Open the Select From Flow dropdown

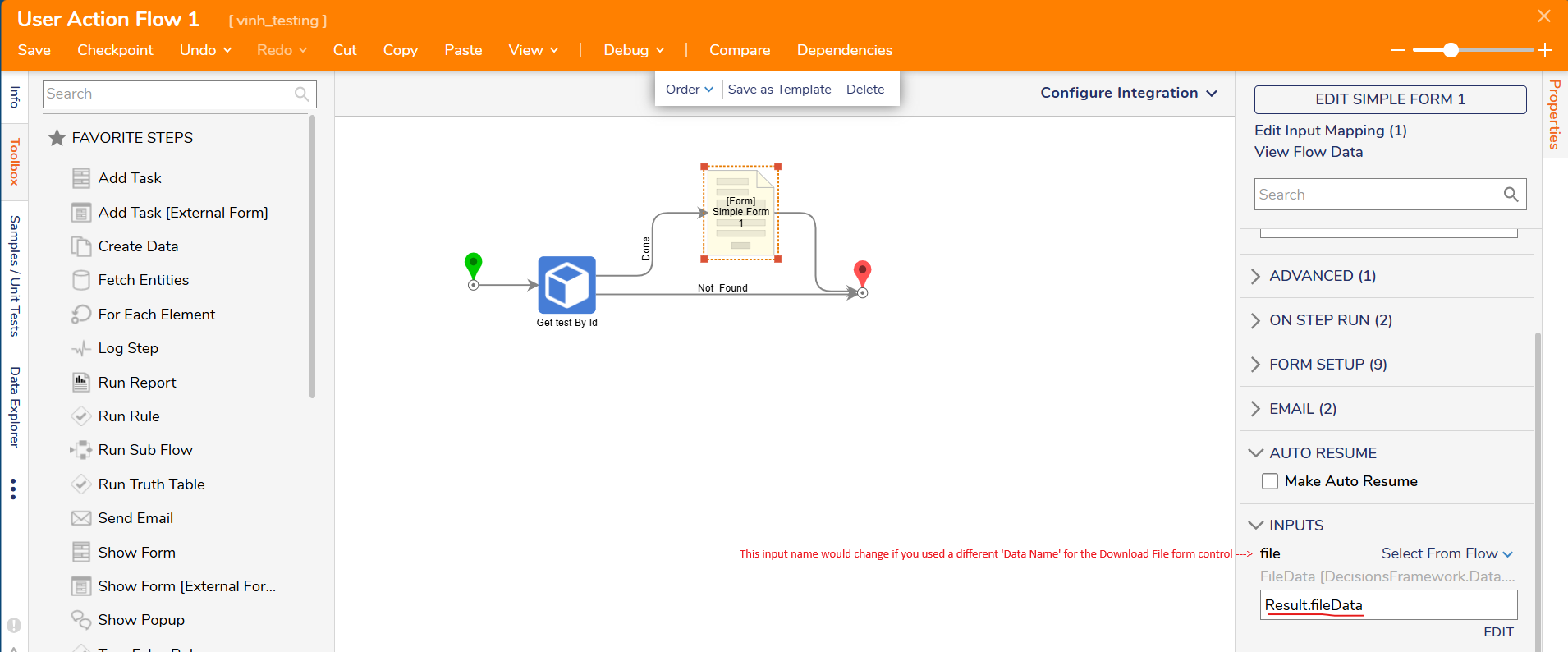pos(1447,553)
